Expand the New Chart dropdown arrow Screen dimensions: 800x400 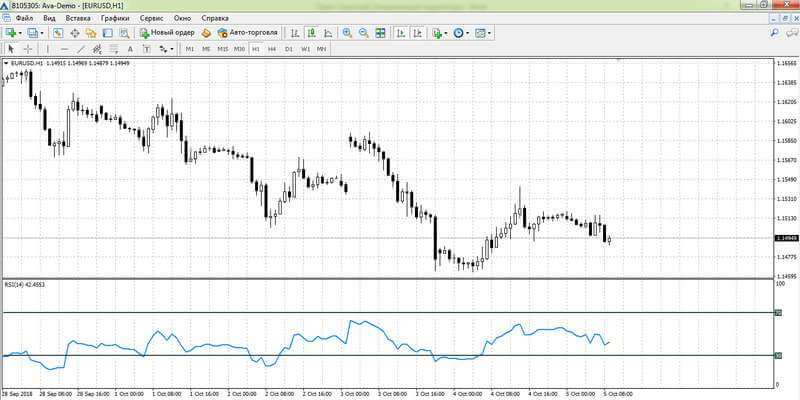tap(20, 33)
